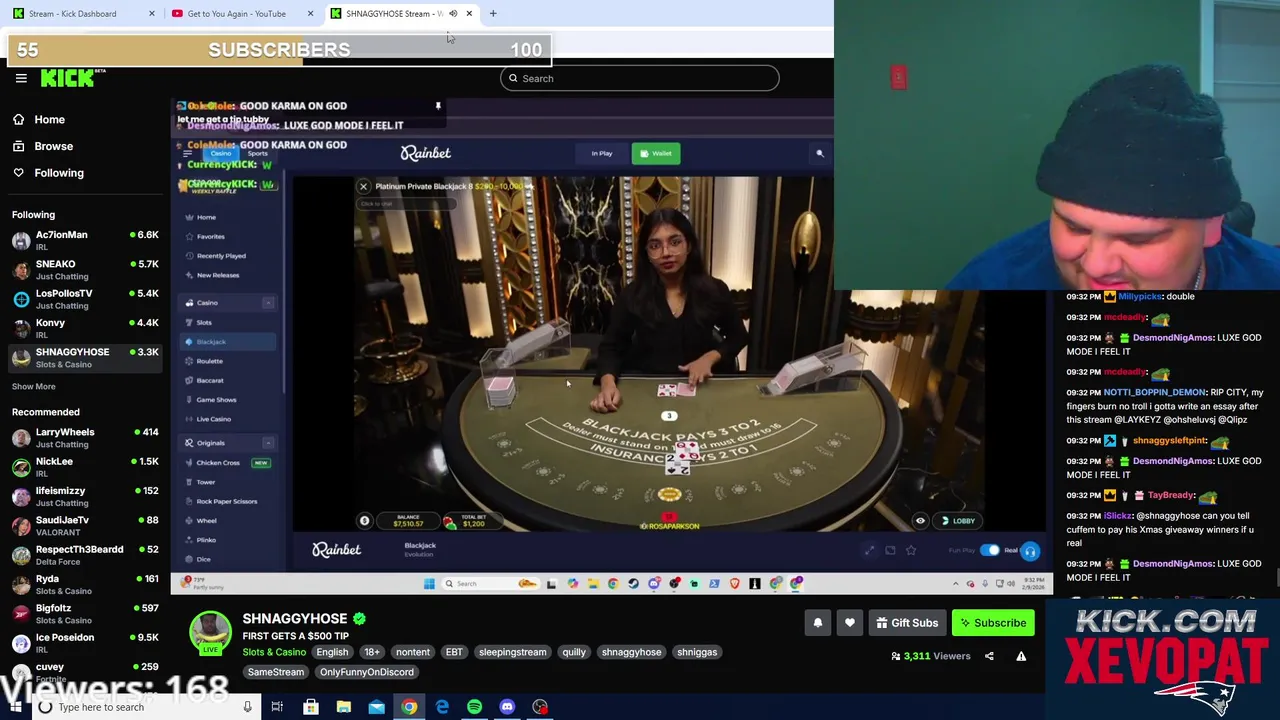Screen dimensions: 1280x720
Task: Open Microsoft Store from the taskbar
Action: pos(311,707)
